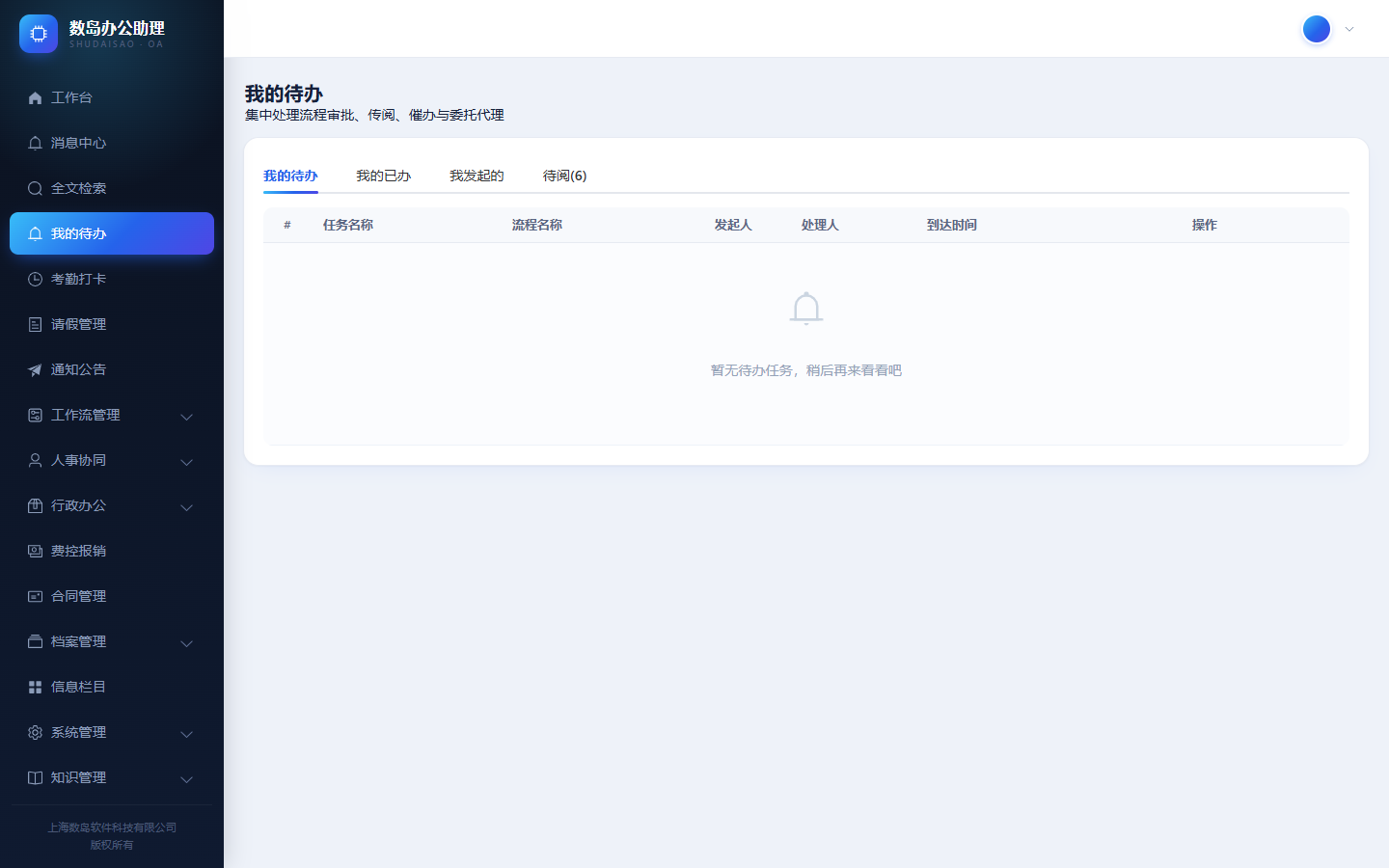Click the 档案管理 icon in sidebar
The width and height of the screenshot is (1389, 868).
35,641
